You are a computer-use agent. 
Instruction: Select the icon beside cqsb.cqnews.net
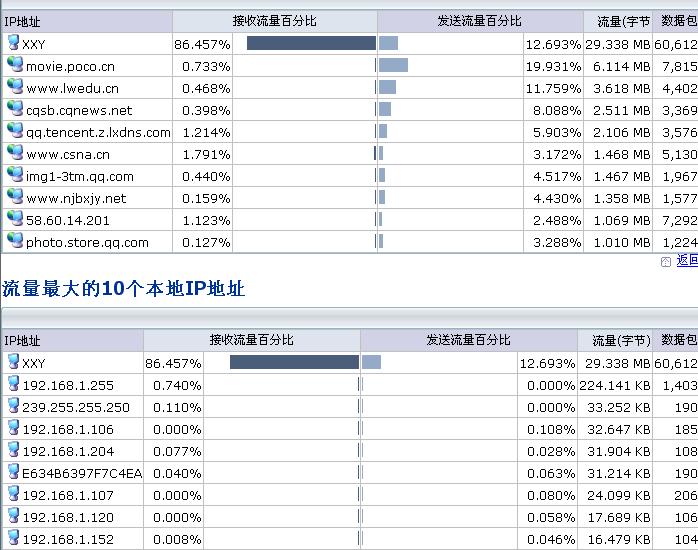click(15, 109)
